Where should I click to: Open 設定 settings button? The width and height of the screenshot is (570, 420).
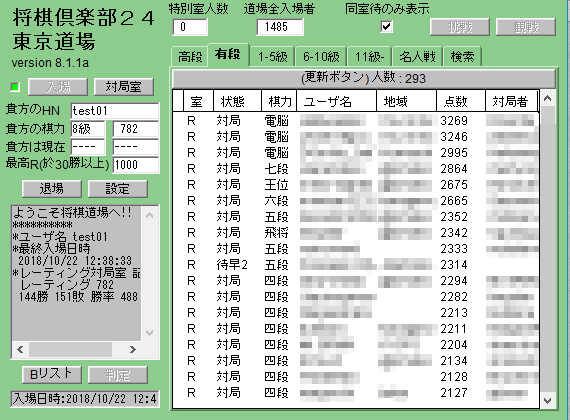[117, 189]
